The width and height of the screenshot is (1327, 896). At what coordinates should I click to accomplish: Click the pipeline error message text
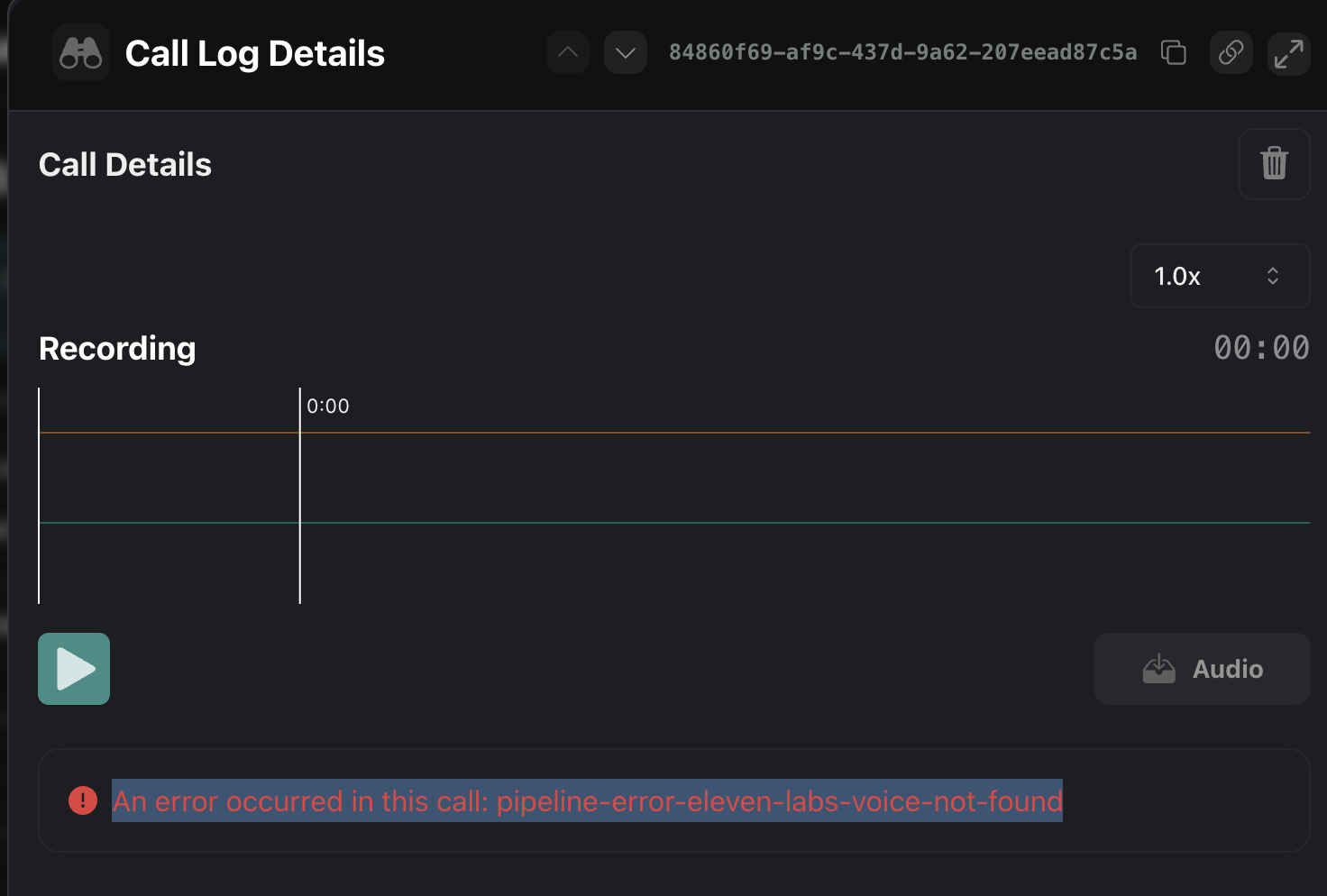coord(587,800)
